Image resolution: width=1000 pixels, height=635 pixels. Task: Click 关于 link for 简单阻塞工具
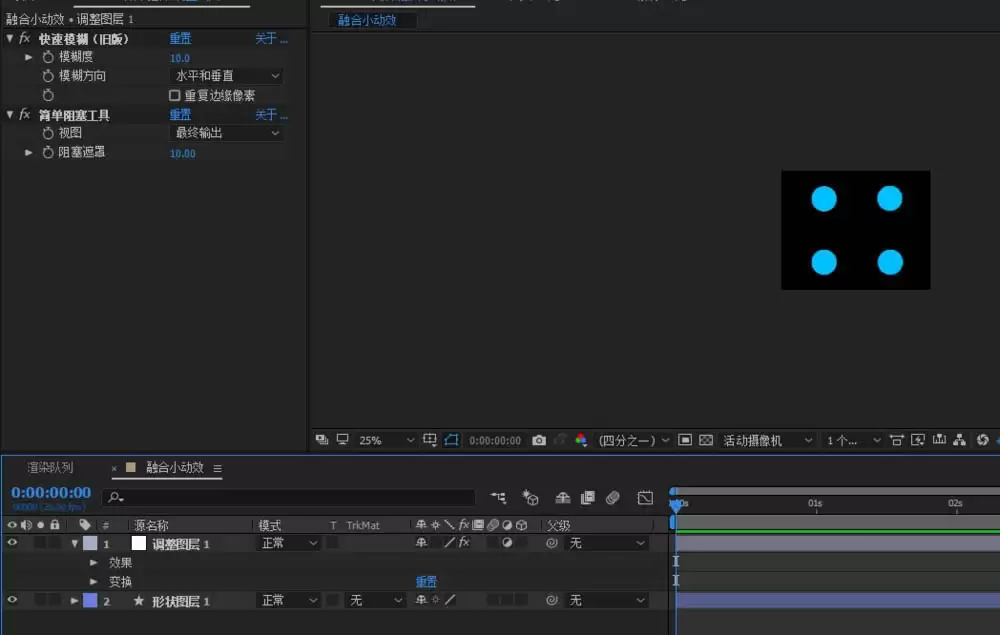click(x=271, y=115)
